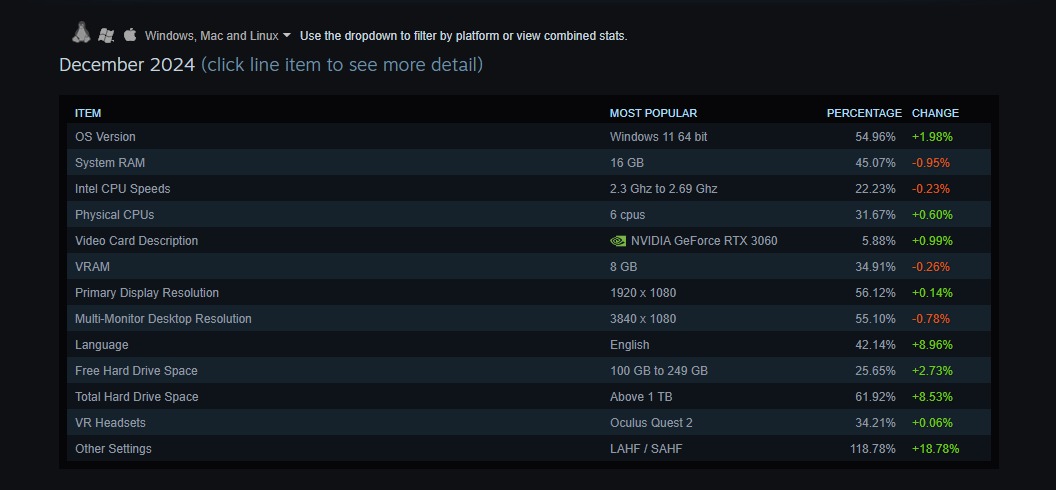Open Primary Display Resolution details
The width and height of the screenshot is (1056, 490).
tap(529, 293)
